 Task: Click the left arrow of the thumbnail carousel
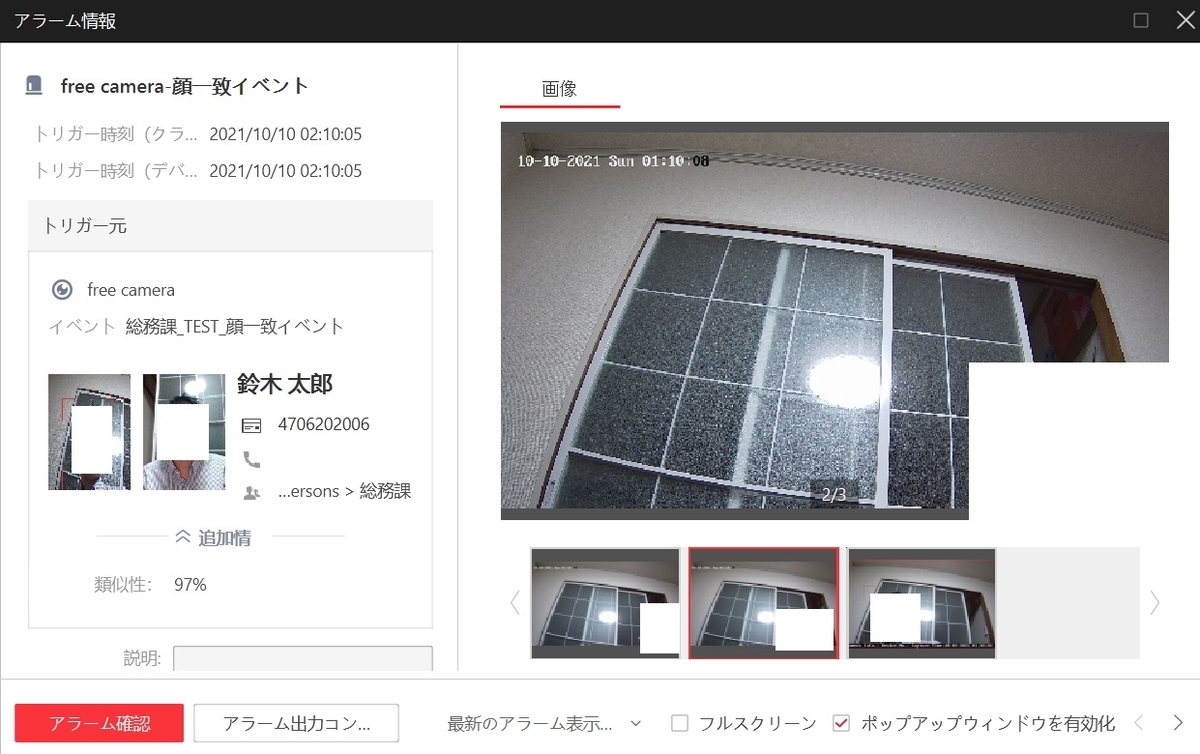coord(514,603)
